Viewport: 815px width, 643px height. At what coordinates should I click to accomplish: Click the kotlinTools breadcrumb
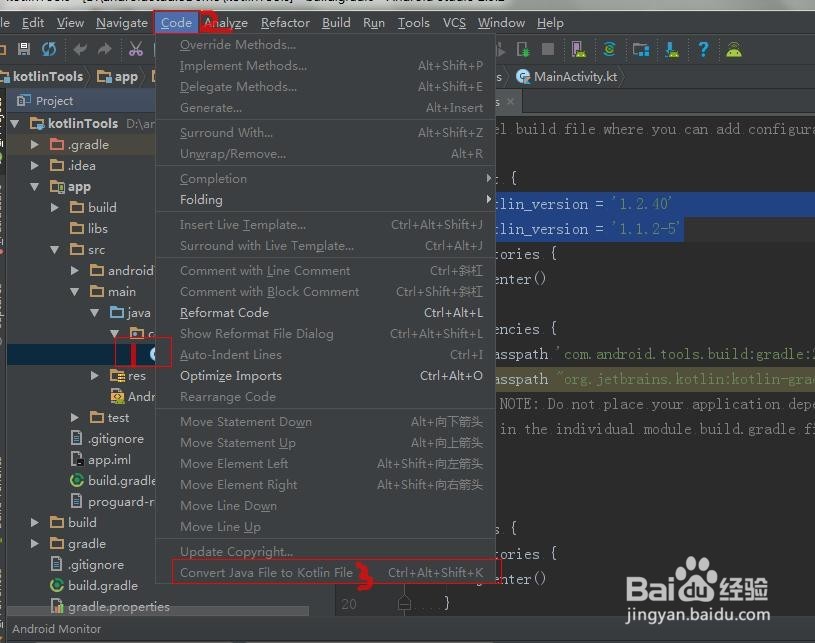pyautogui.click(x=43, y=76)
